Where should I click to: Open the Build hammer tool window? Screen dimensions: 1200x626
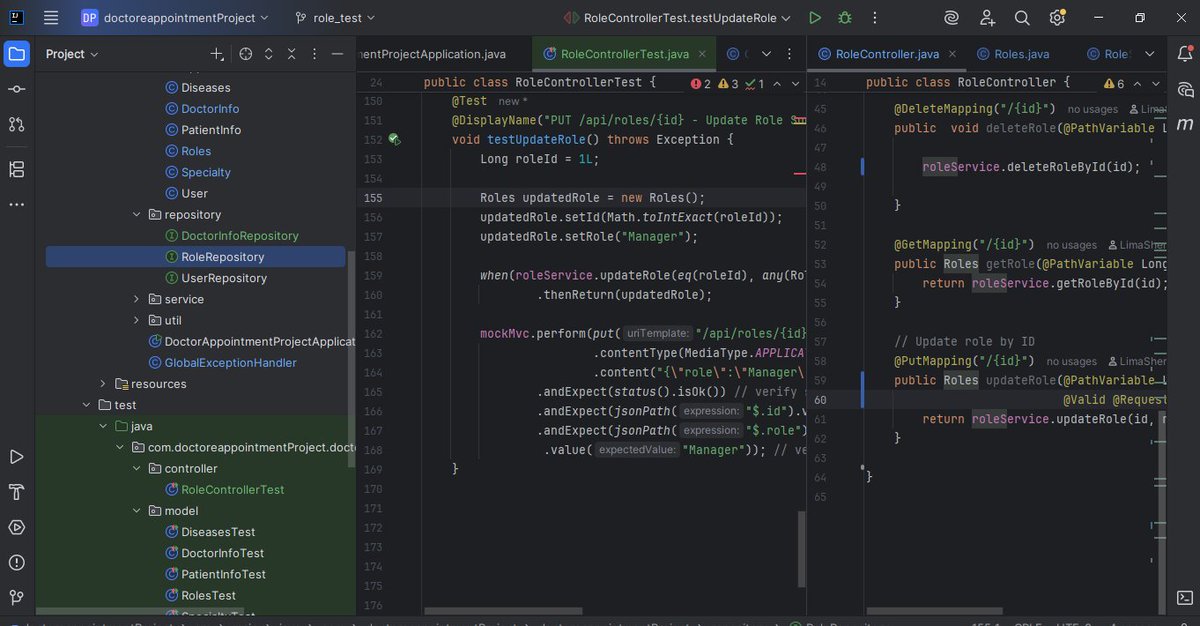(x=16, y=492)
